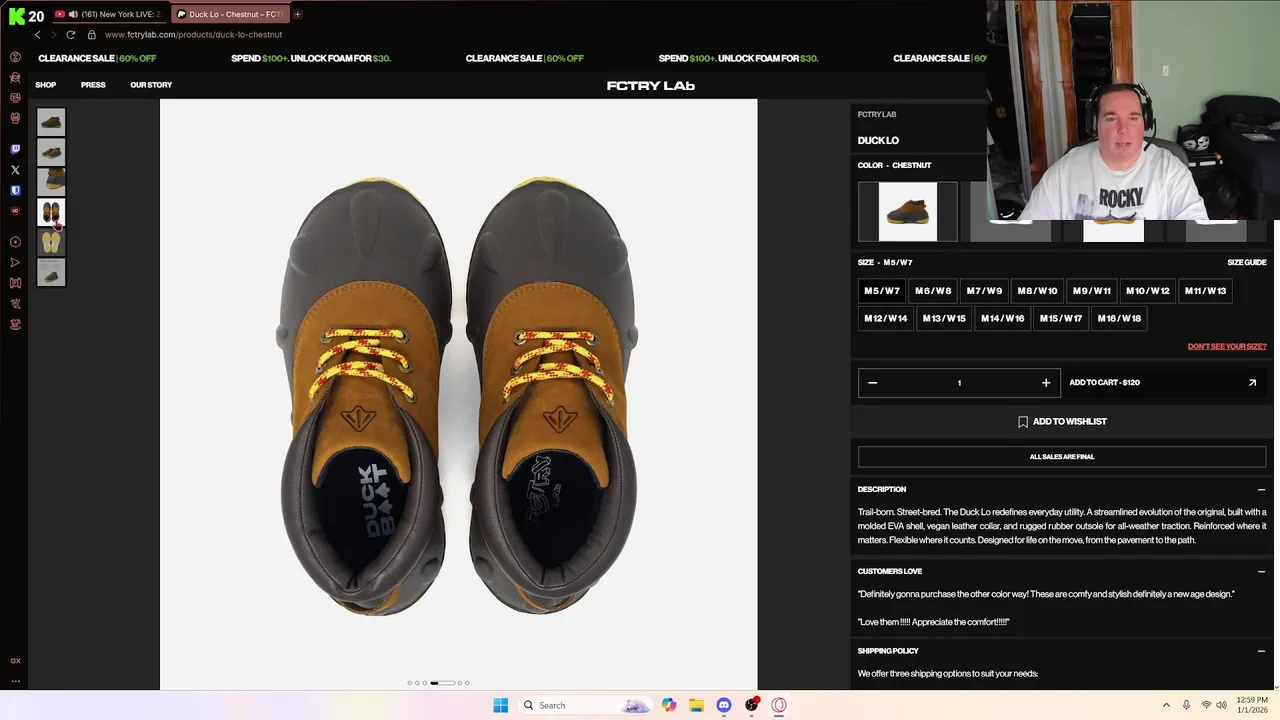Show hidden icons tray chevron
Viewport: 1280px width, 720px height.
[1166, 705]
